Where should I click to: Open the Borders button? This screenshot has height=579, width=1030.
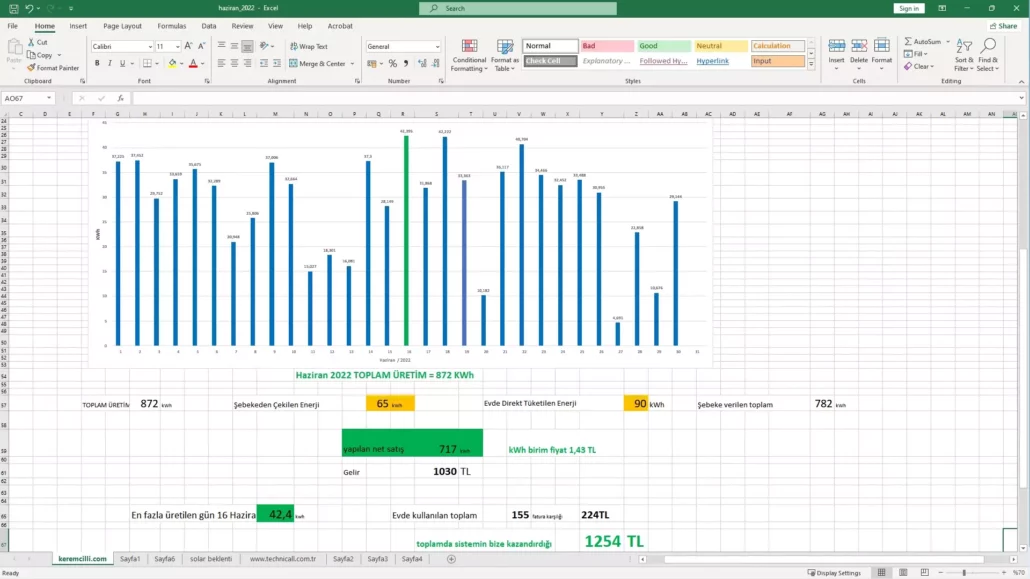pos(147,64)
